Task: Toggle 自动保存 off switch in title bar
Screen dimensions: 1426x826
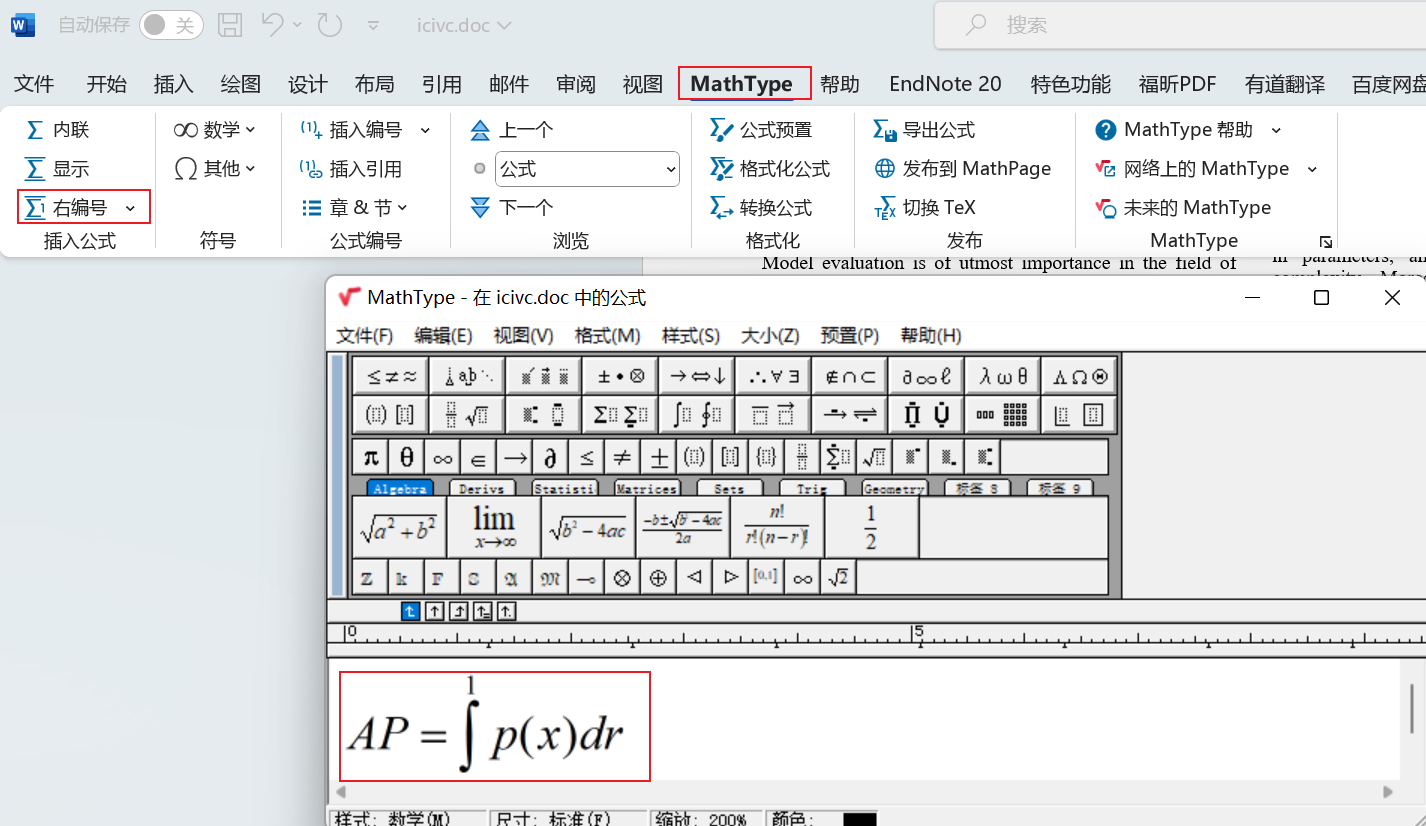Action: tap(171, 25)
